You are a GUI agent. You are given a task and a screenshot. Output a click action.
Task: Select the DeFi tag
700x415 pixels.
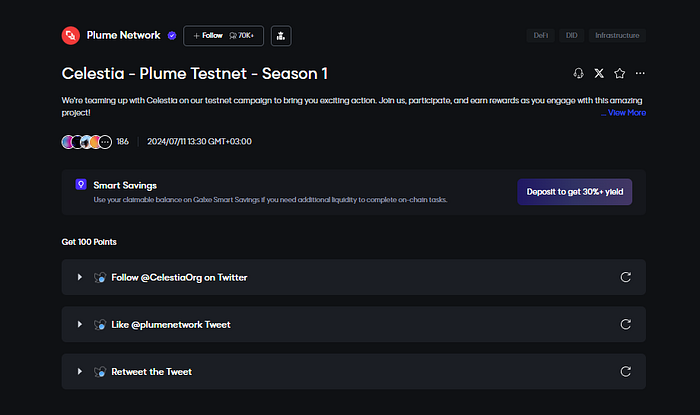click(x=541, y=35)
